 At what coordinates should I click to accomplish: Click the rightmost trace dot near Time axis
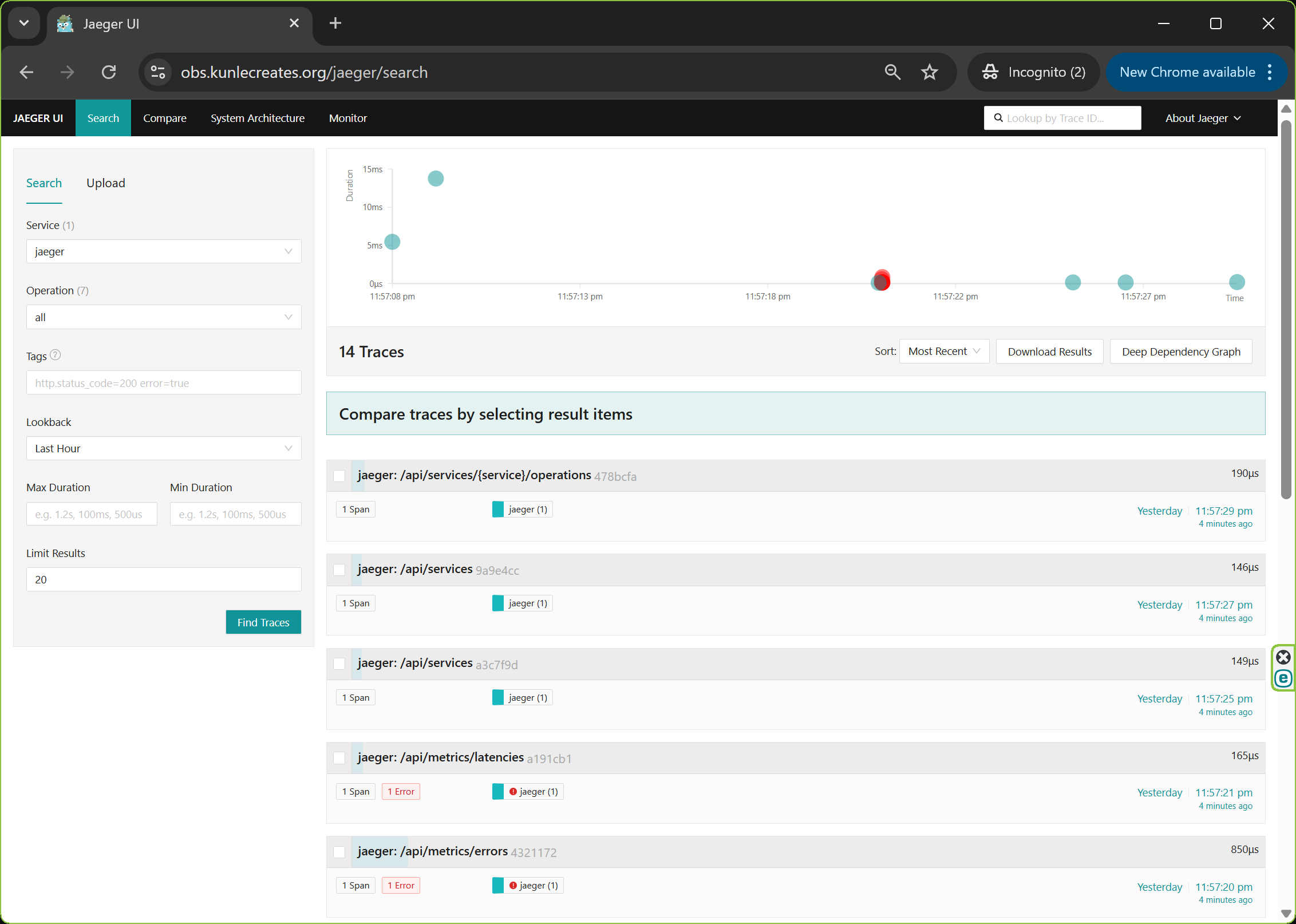point(1237,282)
